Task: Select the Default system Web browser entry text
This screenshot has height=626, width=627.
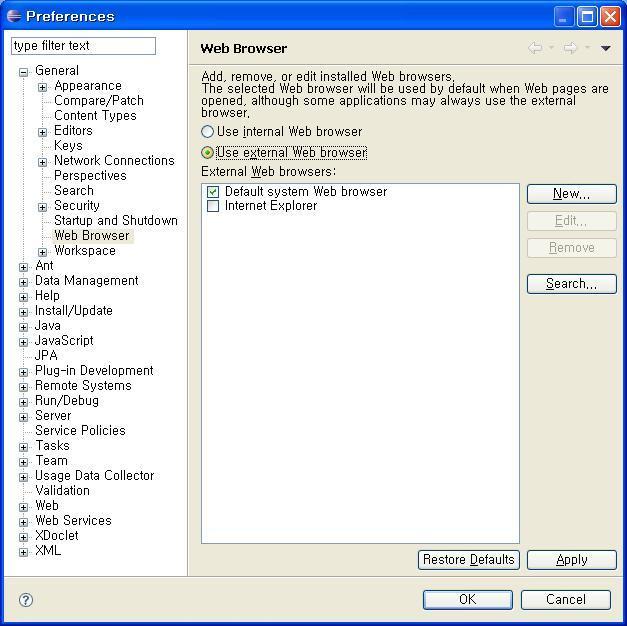Action: pyautogui.click(x=306, y=192)
